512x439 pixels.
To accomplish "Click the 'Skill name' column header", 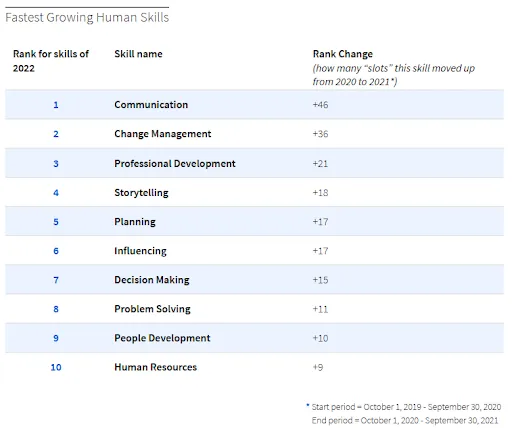I will pos(138,54).
